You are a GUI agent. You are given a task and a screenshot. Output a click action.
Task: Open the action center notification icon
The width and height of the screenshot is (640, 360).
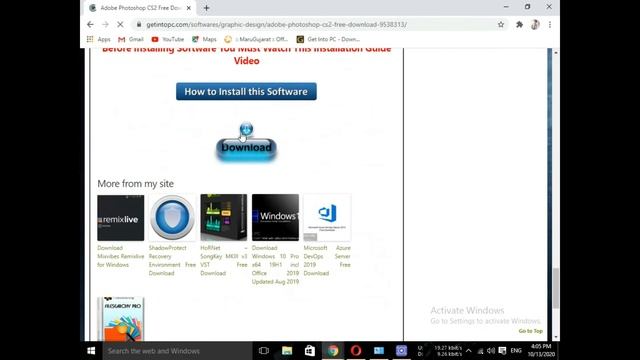(502, 351)
